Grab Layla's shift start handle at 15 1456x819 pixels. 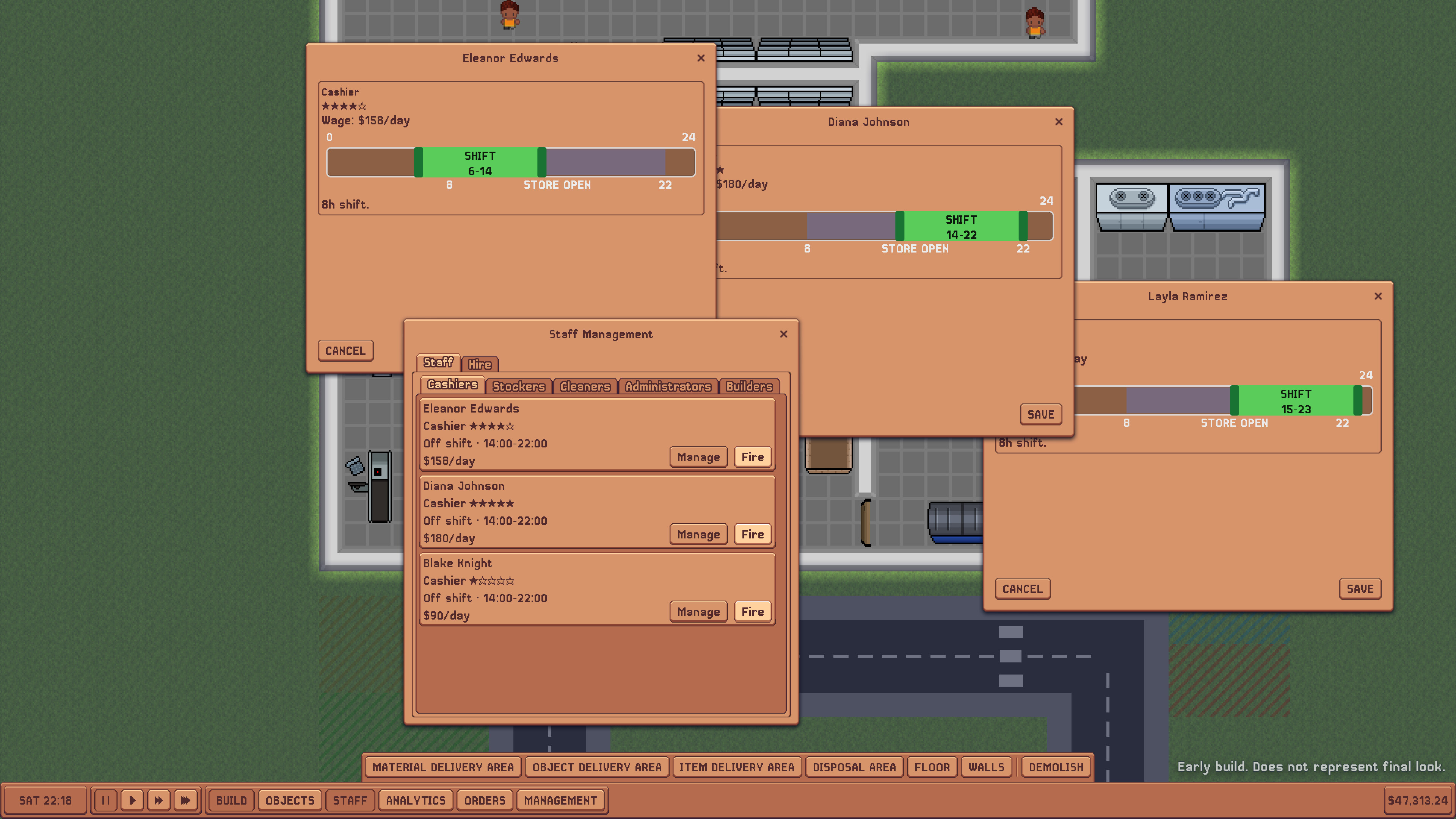click(x=1235, y=401)
